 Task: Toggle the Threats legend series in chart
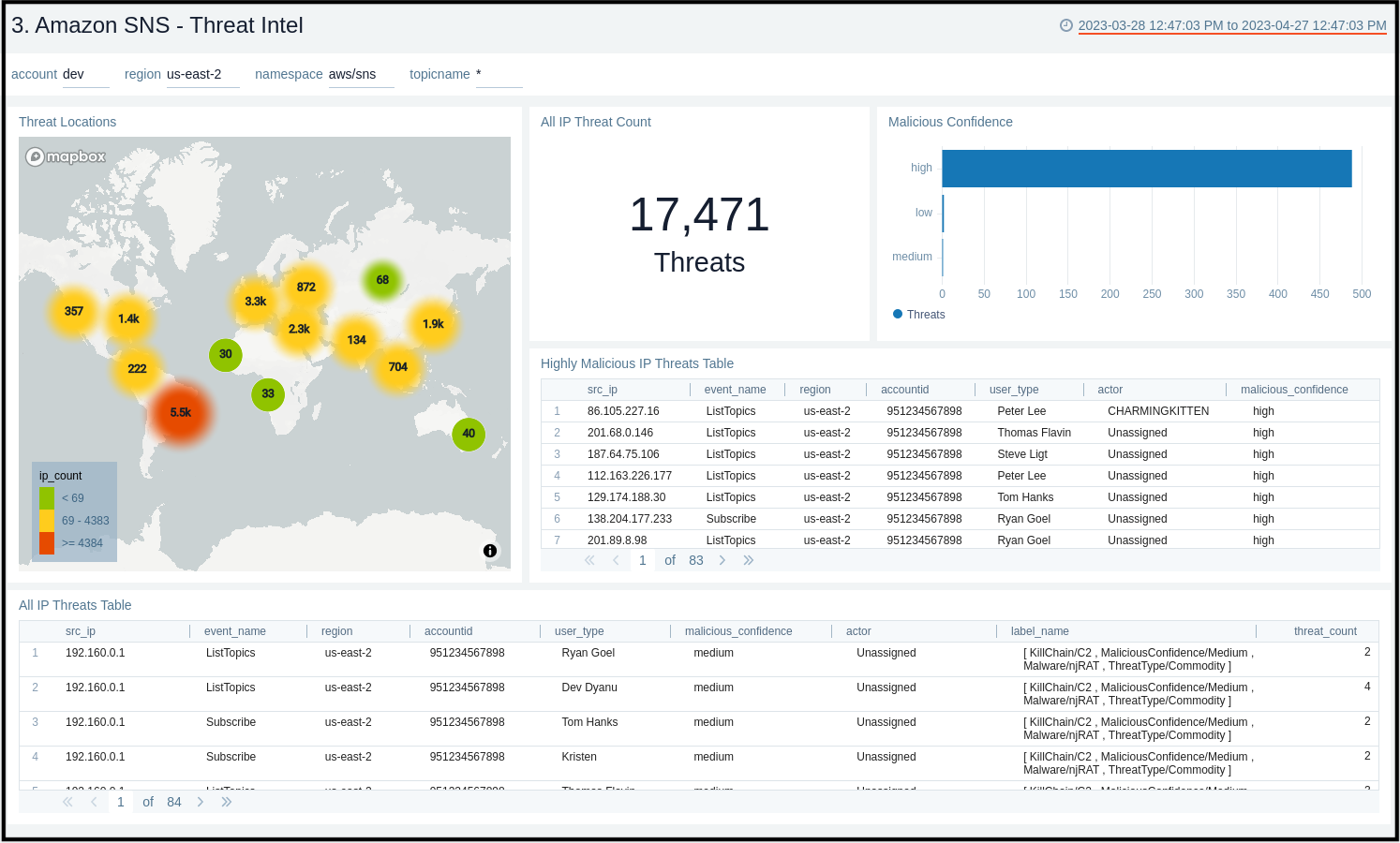click(918, 315)
